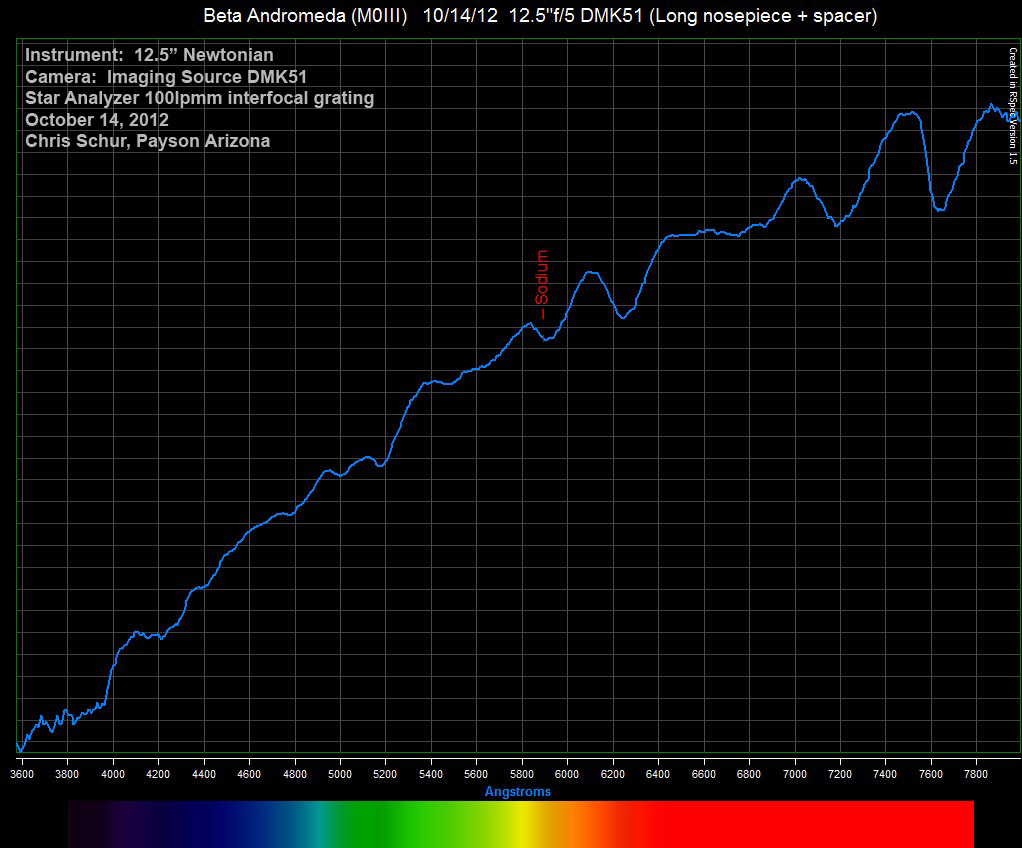This screenshot has height=848, width=1022.
Task: Click the blue 'Angstroms' axis label
Action: (x=518, y=791)
